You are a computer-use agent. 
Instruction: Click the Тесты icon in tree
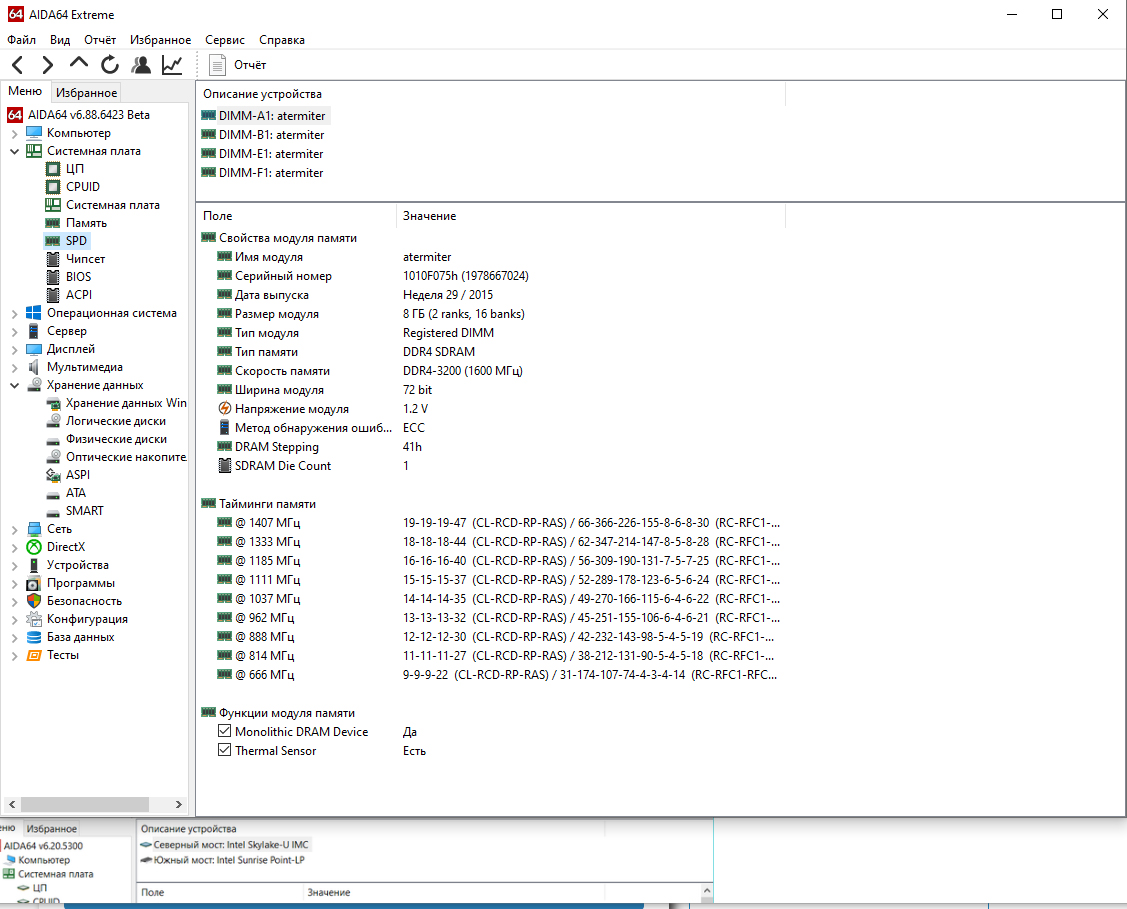34,655
